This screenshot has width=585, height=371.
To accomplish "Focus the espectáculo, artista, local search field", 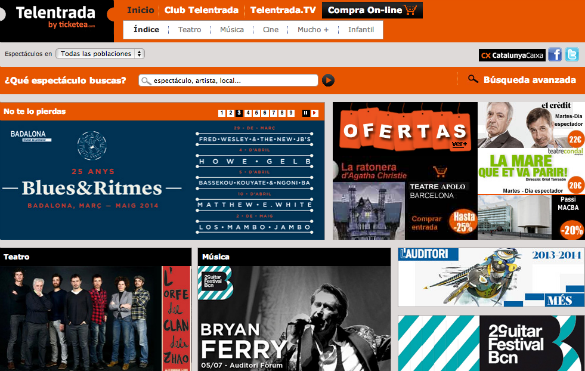I will click(228, 80).
